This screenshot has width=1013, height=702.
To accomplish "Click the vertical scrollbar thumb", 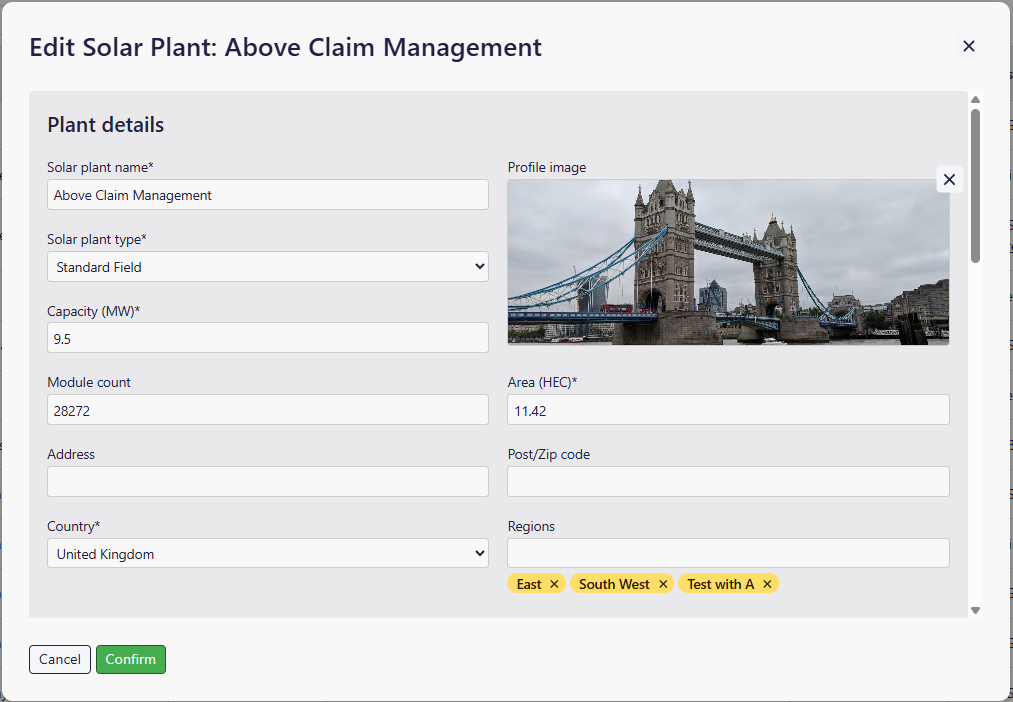I will pyautogui.click(x=975, y=185).
